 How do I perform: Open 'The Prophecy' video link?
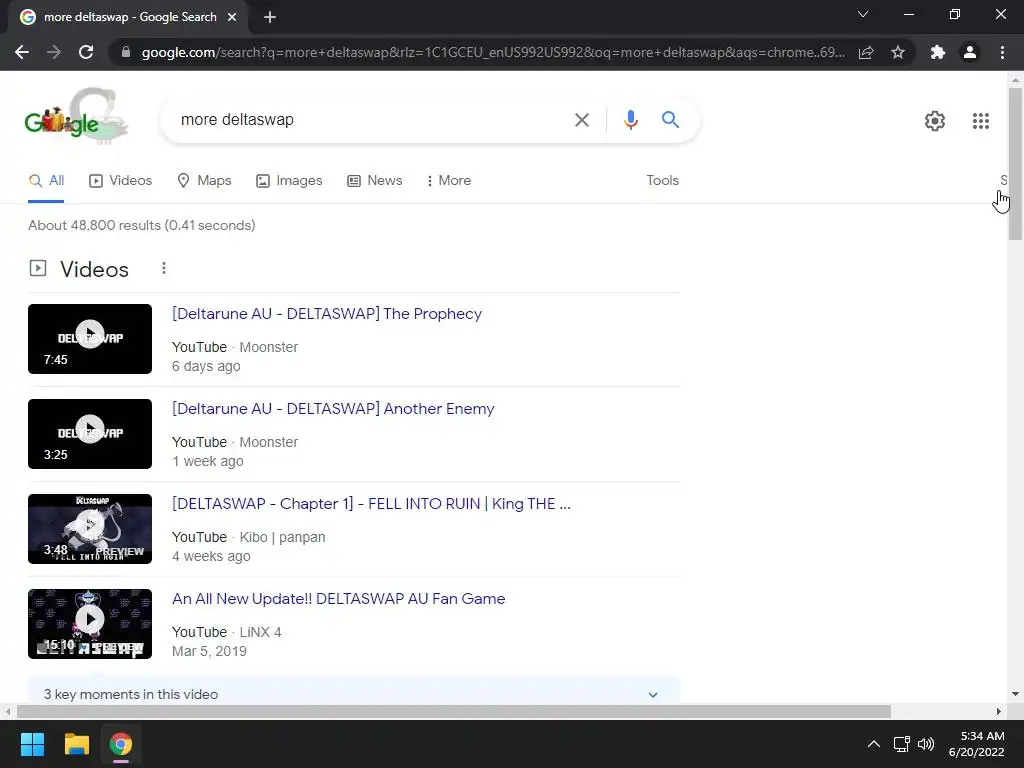tap(327, 313)
